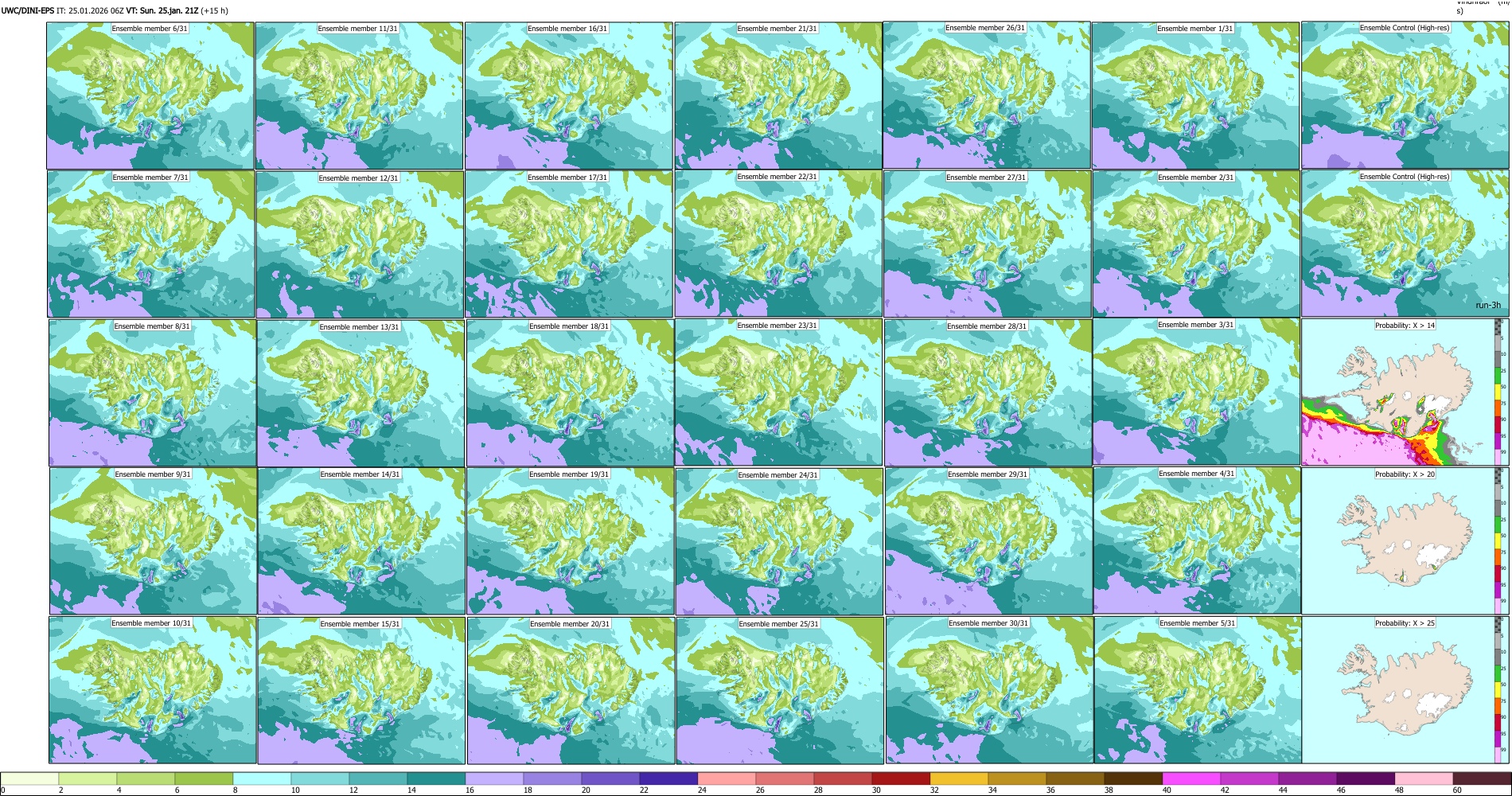Image resolution: width=1512 pixels, height=796 pixels.
Task: Open the Ensemble member 5/31 map
Action: (1198, 690)
